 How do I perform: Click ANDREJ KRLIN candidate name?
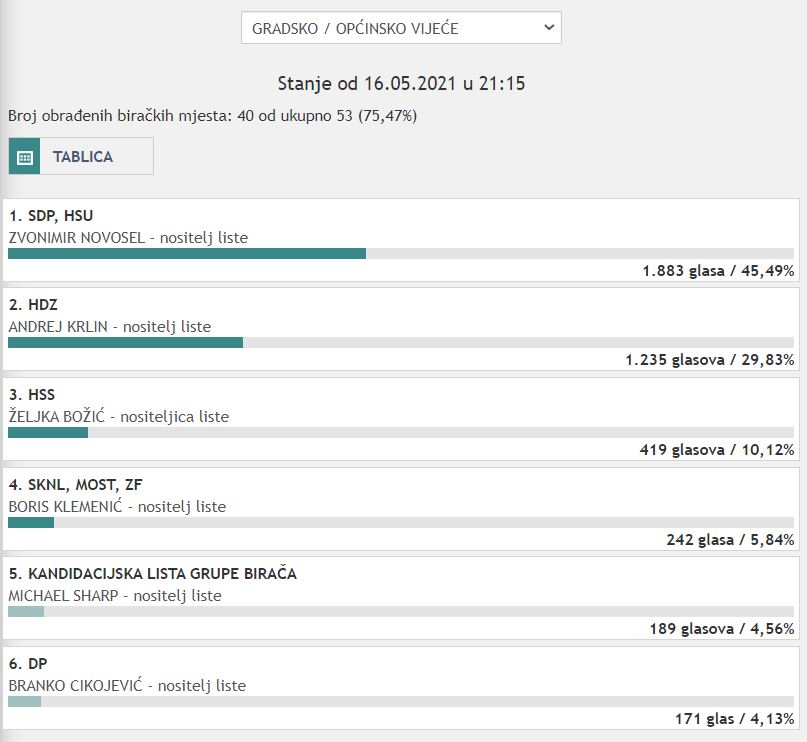[x=59, y=327]
